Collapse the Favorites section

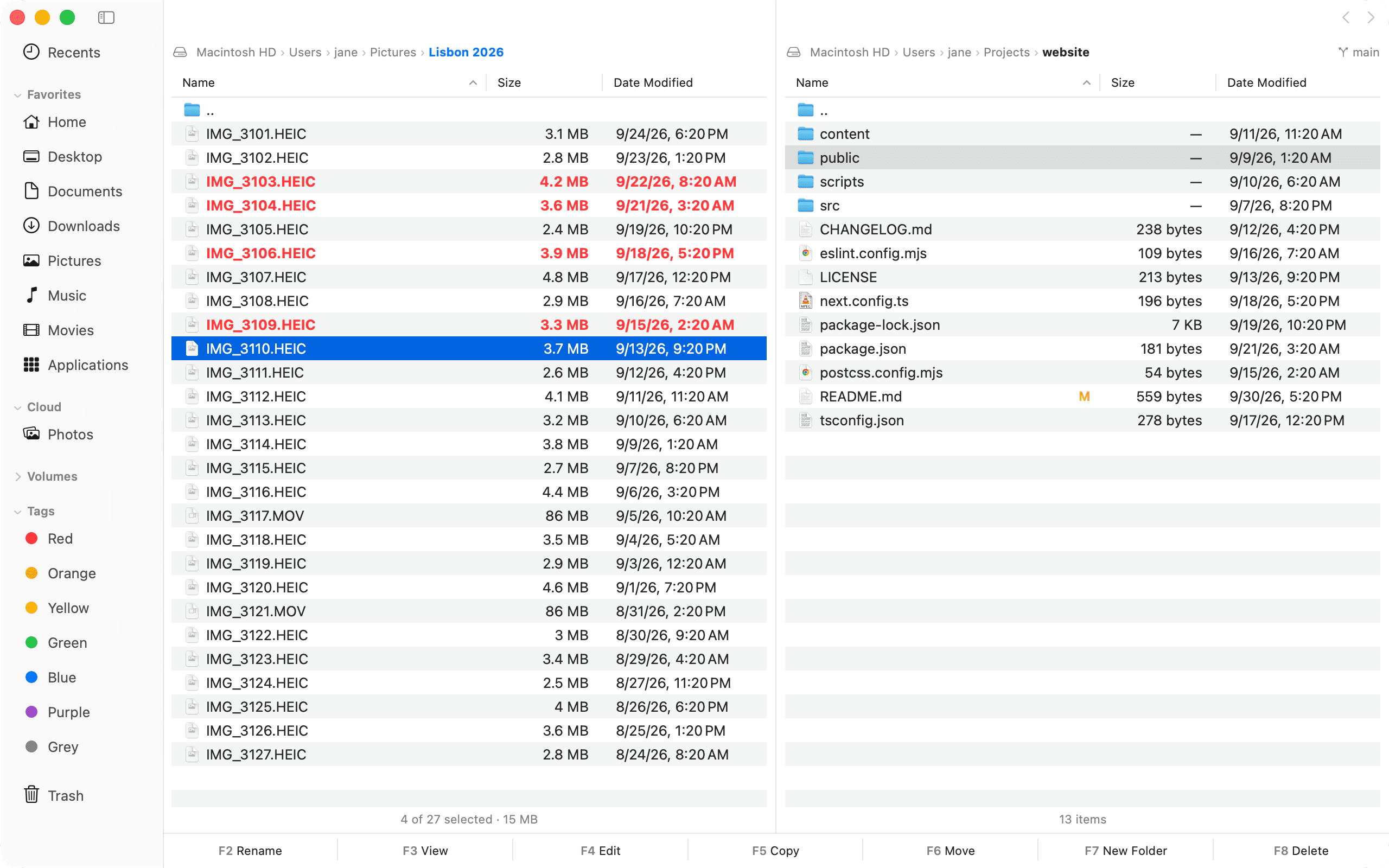click(18, 95)
